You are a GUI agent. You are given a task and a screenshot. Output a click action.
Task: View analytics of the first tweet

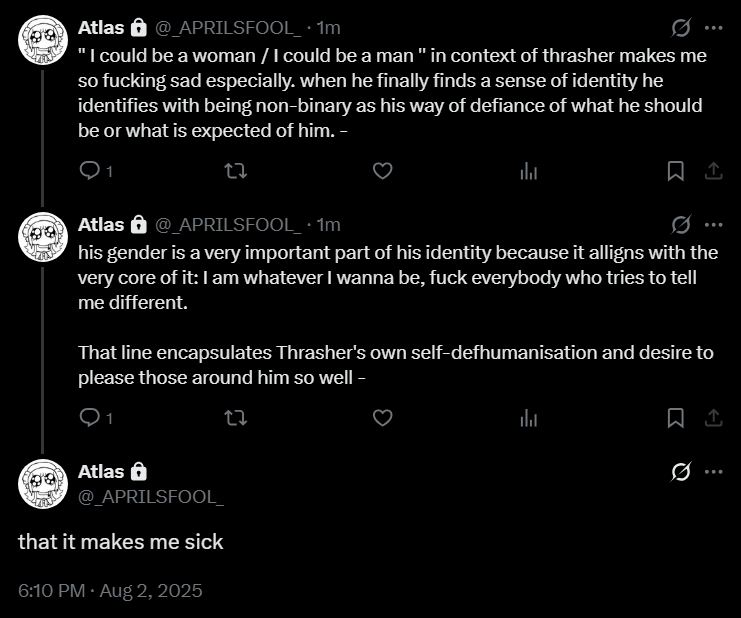528,171
